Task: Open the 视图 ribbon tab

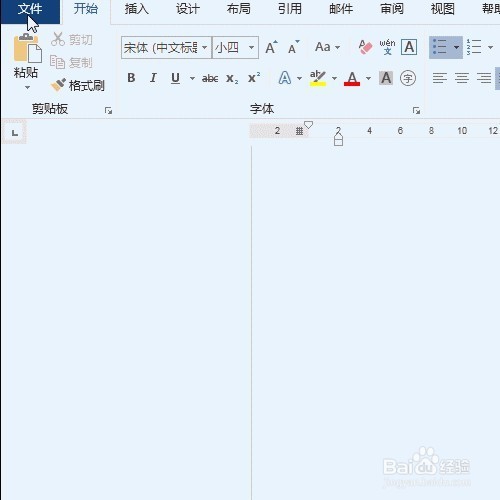Action: (443, 9)
